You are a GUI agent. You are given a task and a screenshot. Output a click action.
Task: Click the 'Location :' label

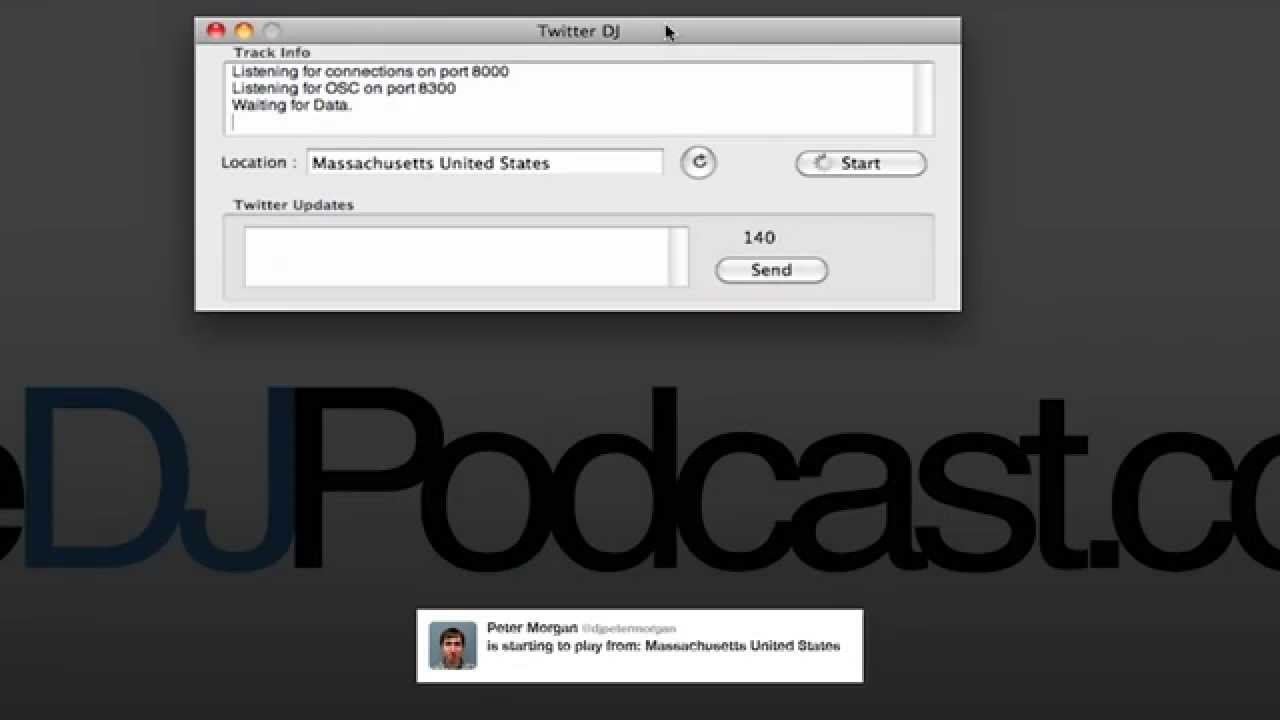coord(259,163)
